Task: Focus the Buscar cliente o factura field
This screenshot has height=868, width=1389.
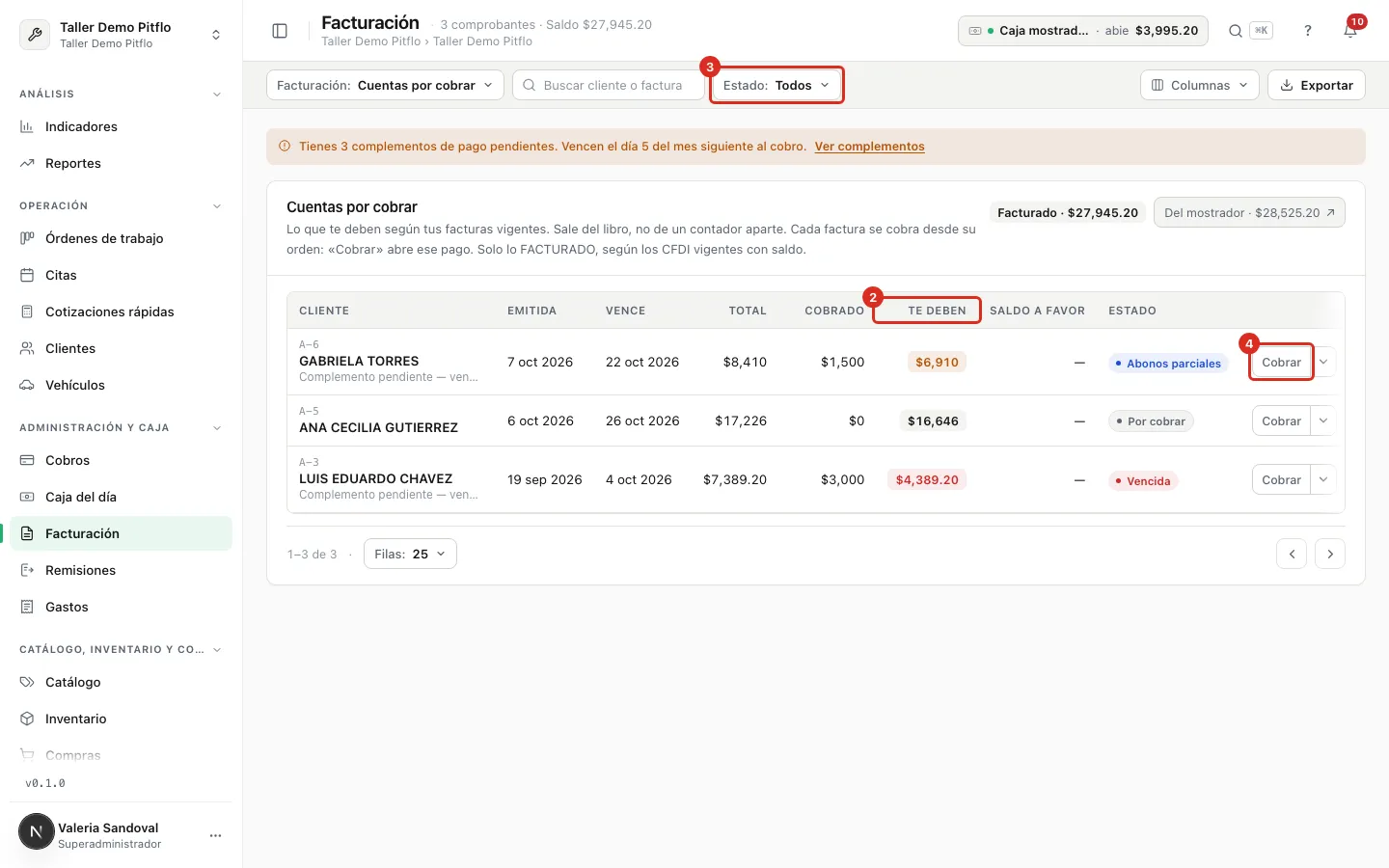Action: [x=609, y=85]
